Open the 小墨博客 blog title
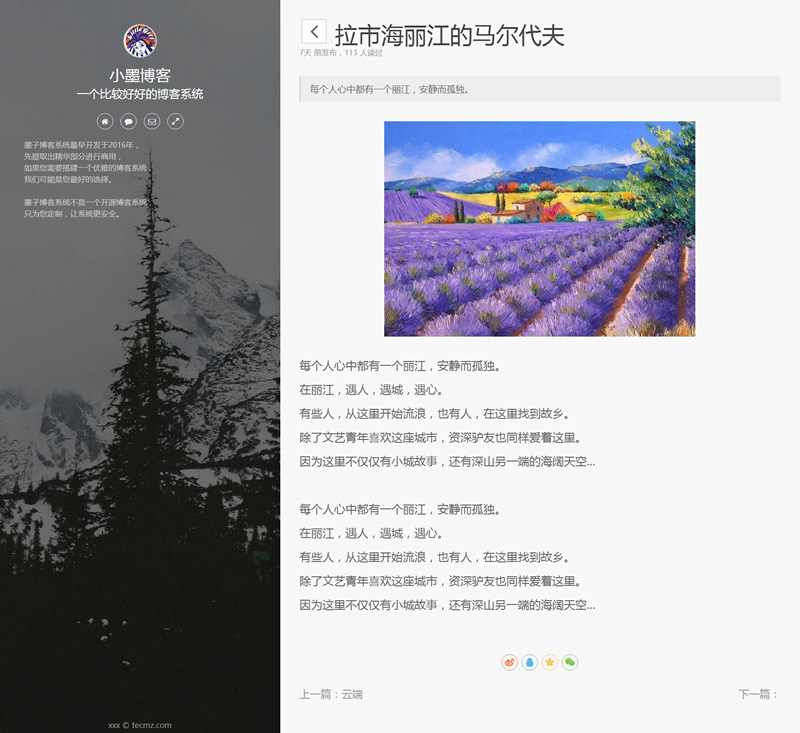This screenshot has height=733, width=800. pos(140,75)
